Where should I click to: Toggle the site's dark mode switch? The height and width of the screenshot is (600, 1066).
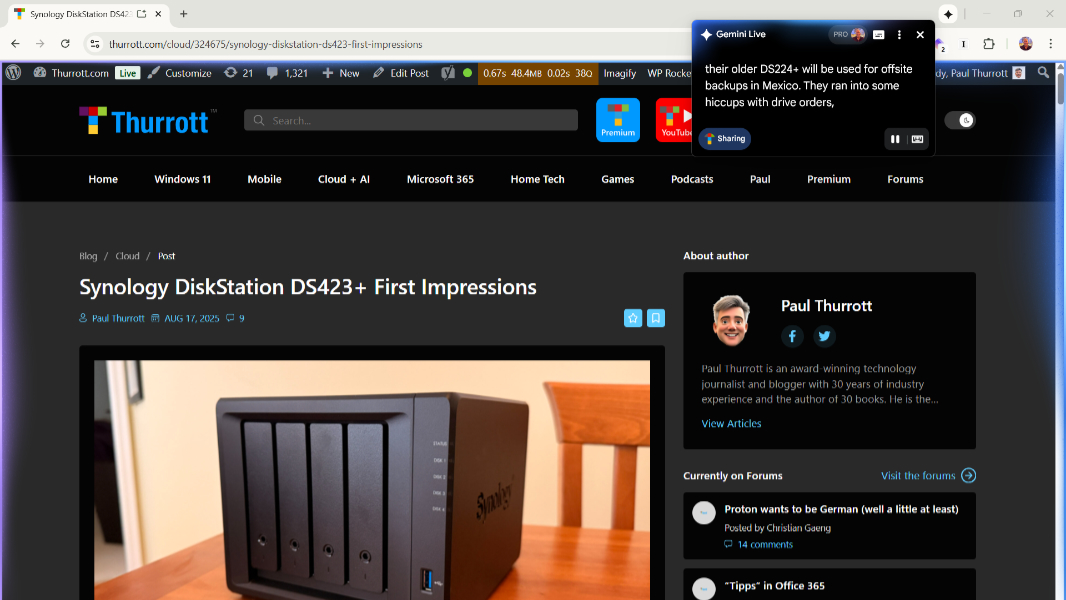960,120
